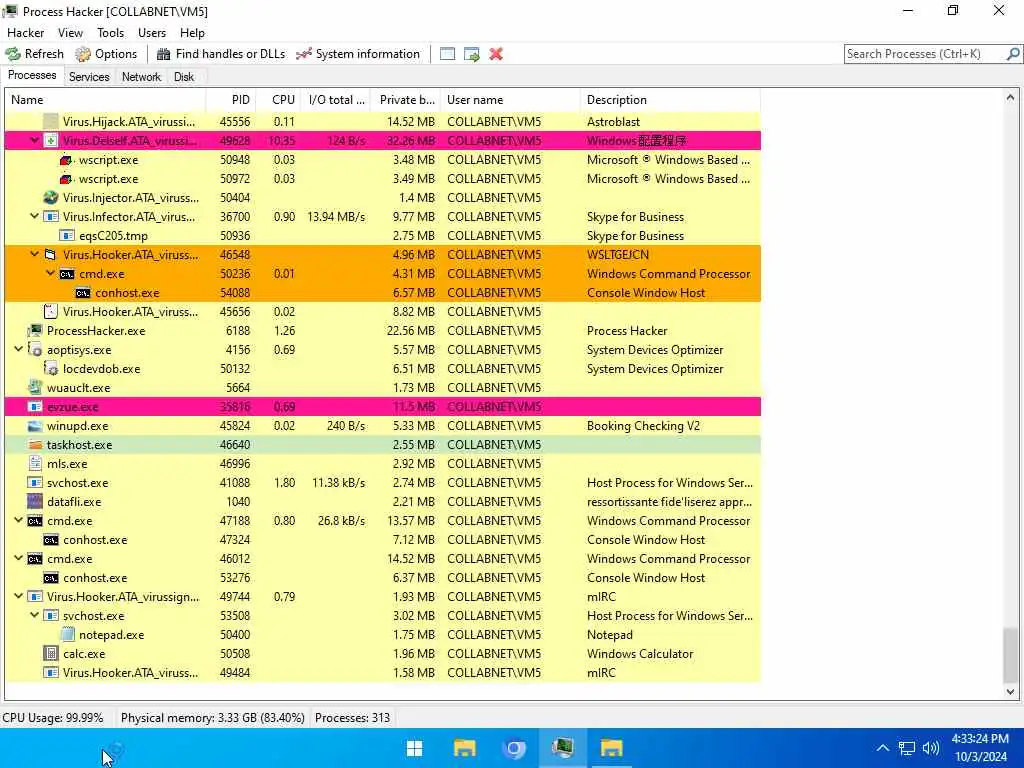The height and width of the screenshot is (768, 1024).
Task: Collapse the aoptisys.exe process tree
Action: point(18,349)
